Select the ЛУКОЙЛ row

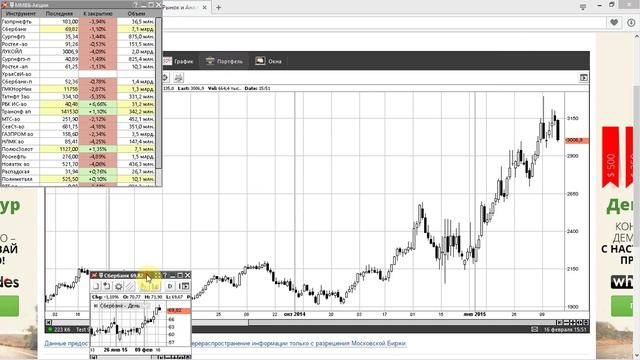(x=78, y=51)
